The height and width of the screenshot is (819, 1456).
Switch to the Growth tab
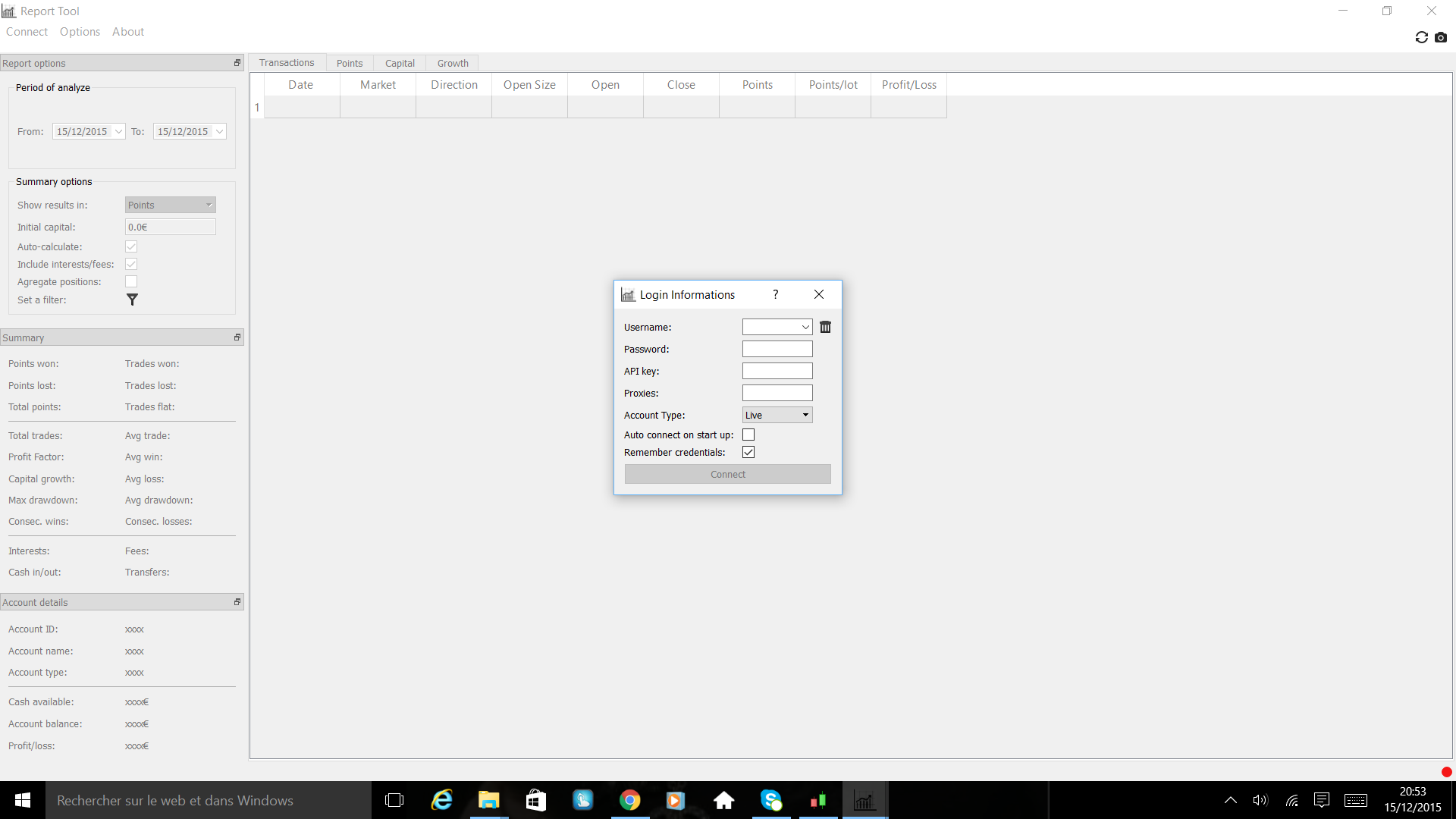(x=453, y=63)
